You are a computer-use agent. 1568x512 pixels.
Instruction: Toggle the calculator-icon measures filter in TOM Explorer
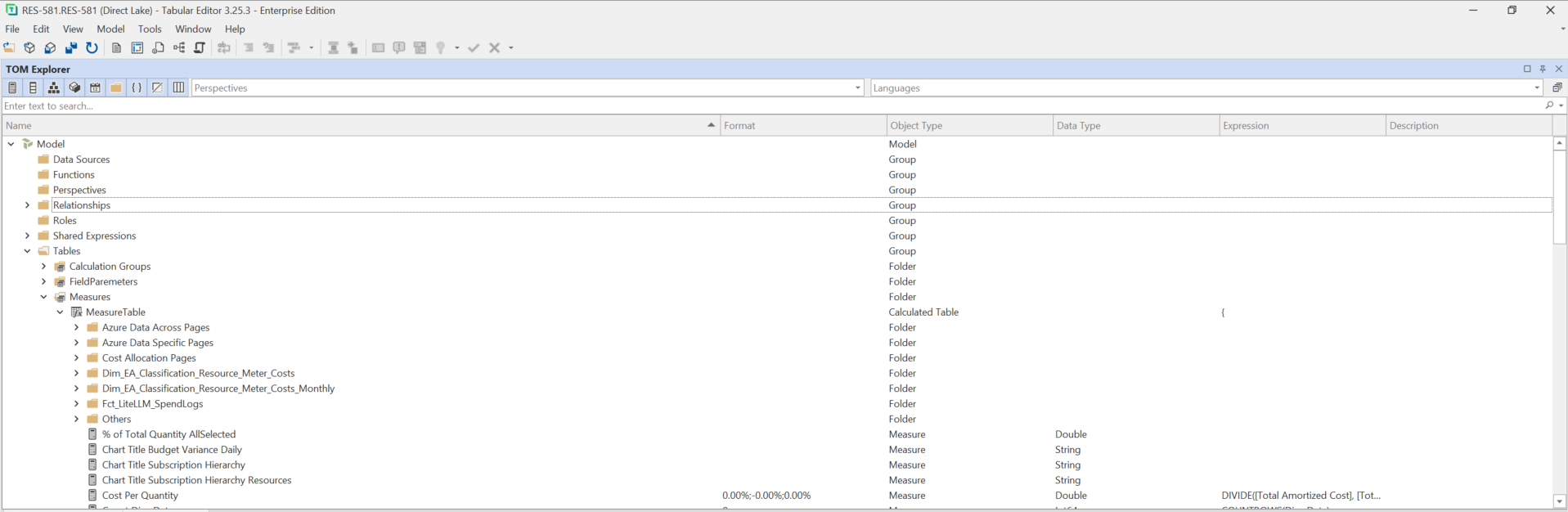(12, 88)
